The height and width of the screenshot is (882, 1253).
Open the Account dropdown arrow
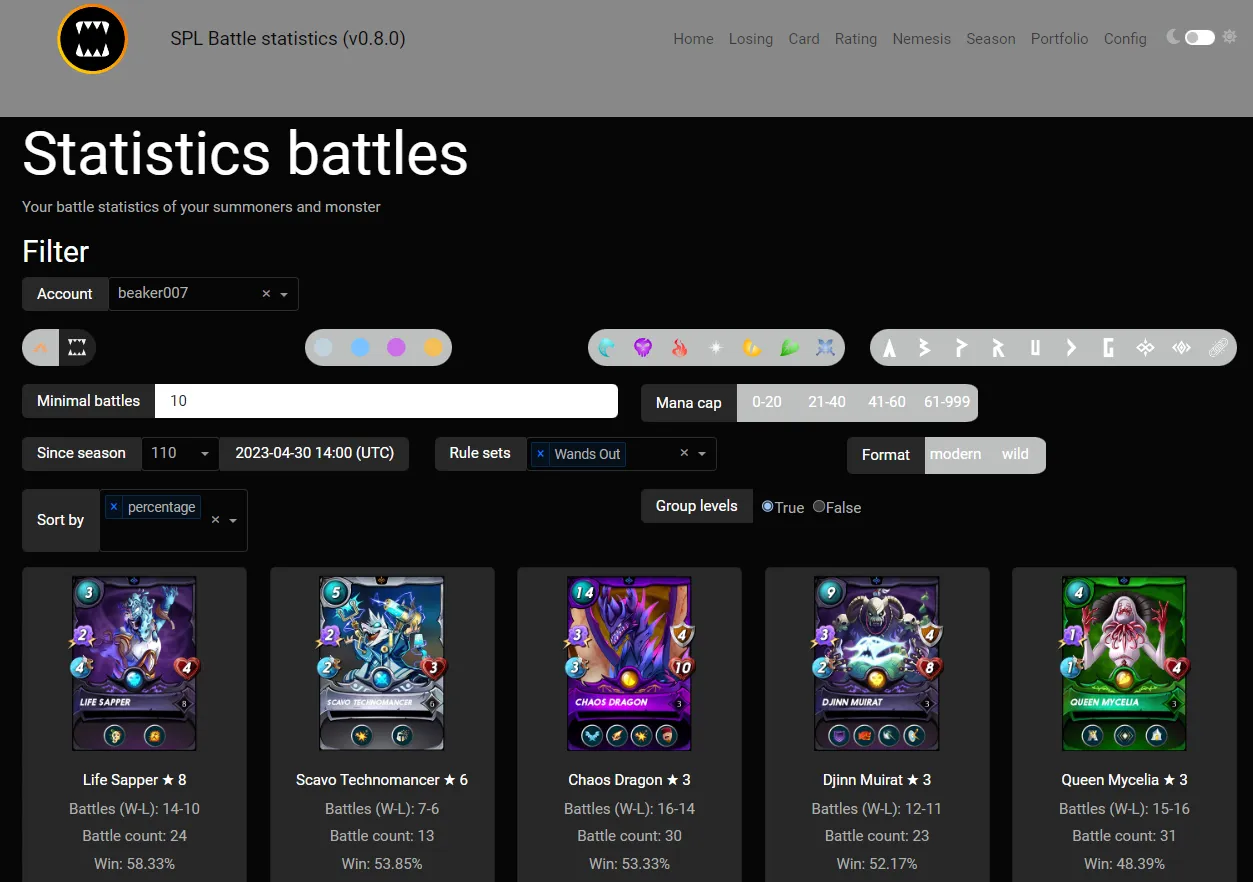click(284, 294)
